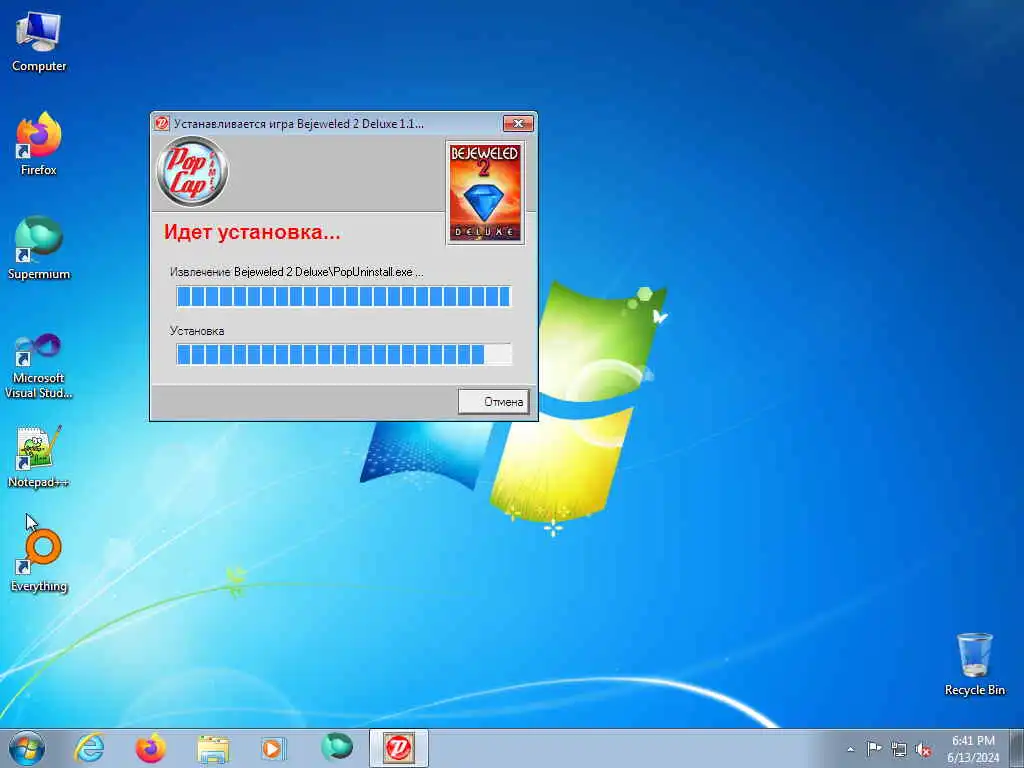Open Firefox from the taskbar
The image size is (1024, 768).
(150, 748)
